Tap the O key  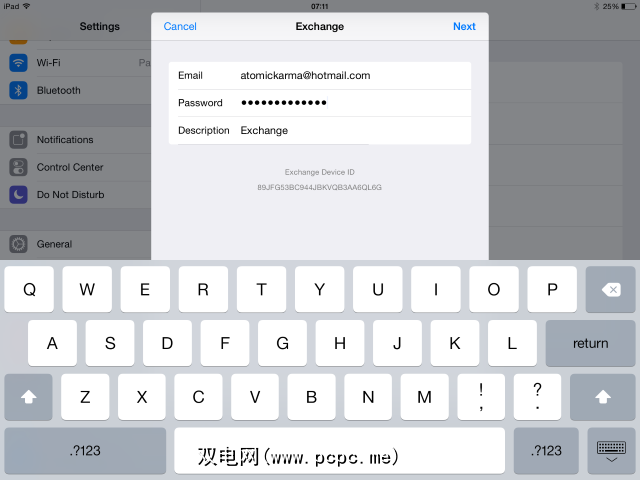pos(494,289)
